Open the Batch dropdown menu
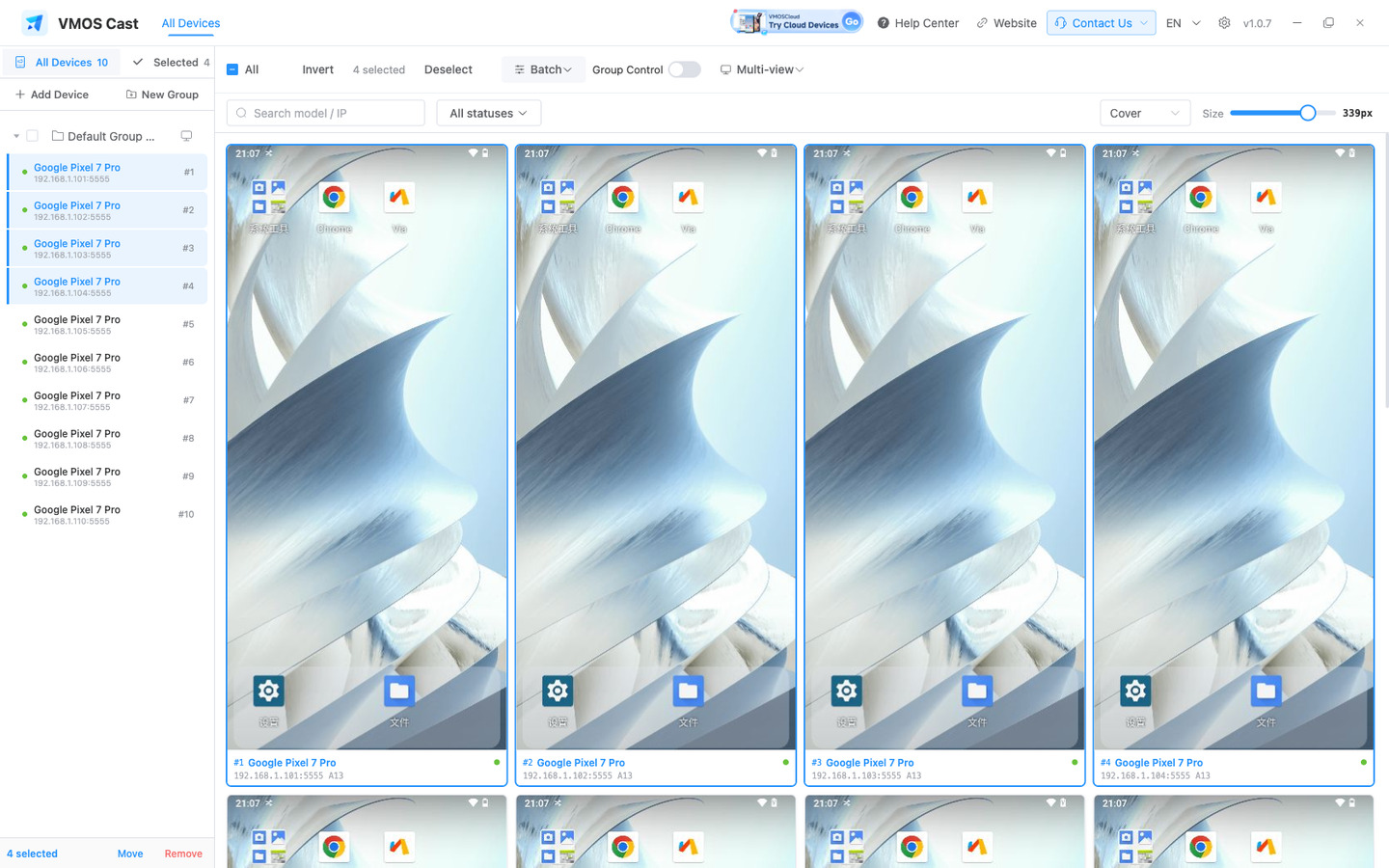This screenshot has width=1389, height=868. click(543, 69)
